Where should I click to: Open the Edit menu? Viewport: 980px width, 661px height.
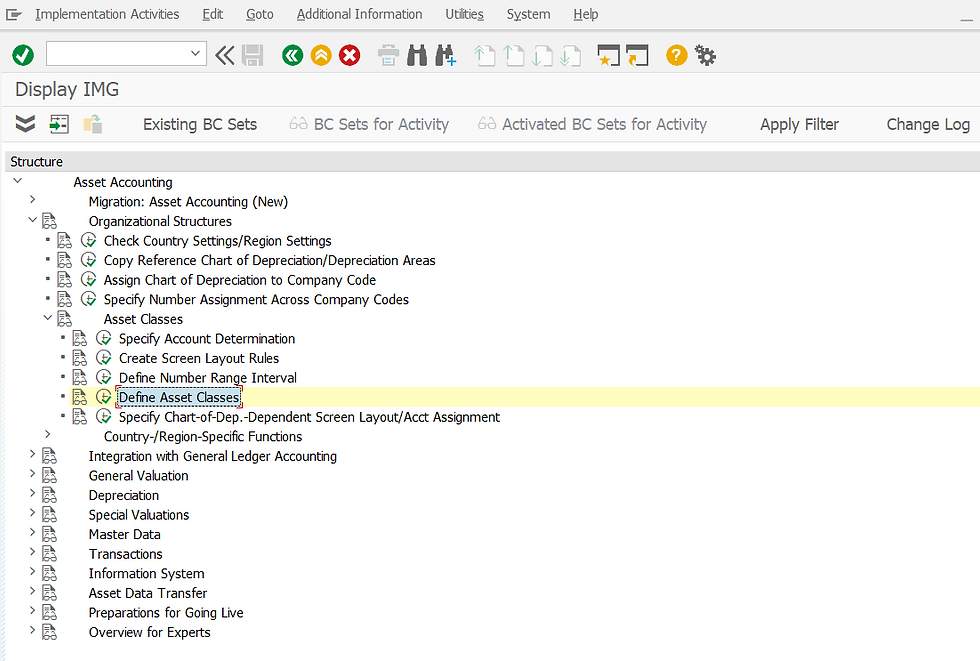tap(212, 14)
